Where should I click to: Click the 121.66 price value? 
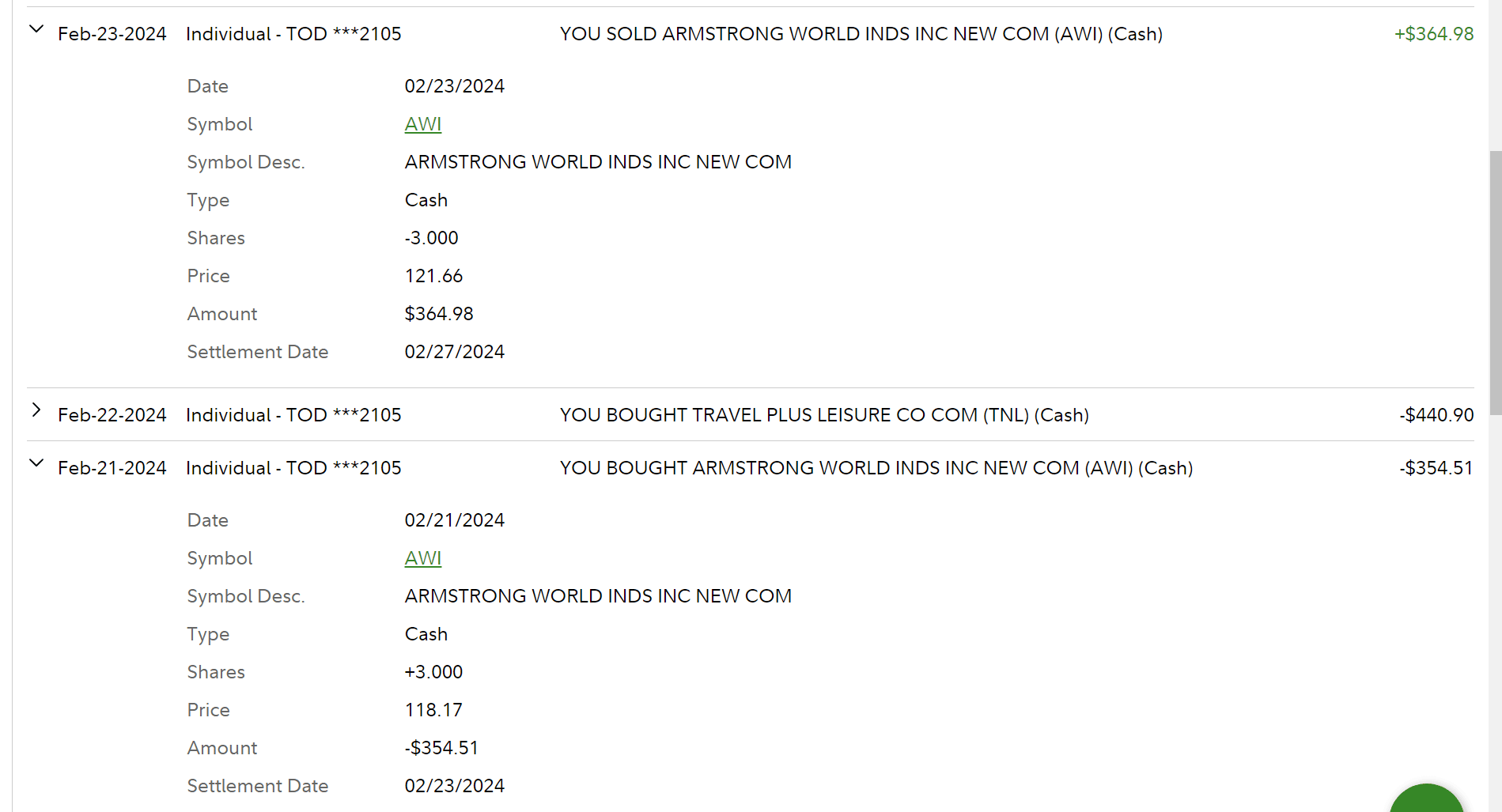pyautogui.click(x=433, y=276)
